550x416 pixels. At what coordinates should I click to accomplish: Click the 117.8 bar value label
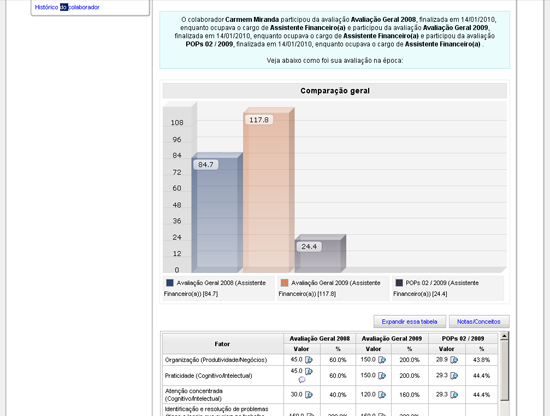coord(259,120)
